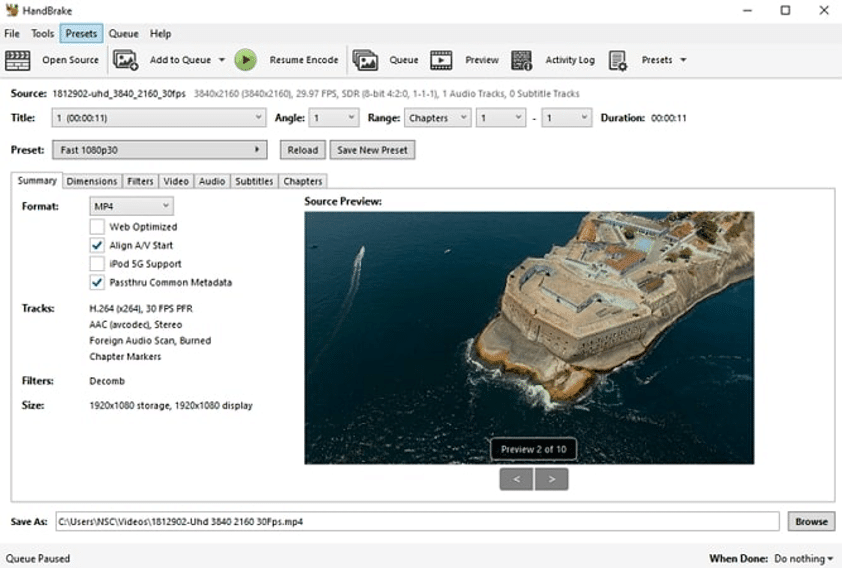
Task: Open the Title dropdown showing 1 (00:00:11)
Action: 159,118
